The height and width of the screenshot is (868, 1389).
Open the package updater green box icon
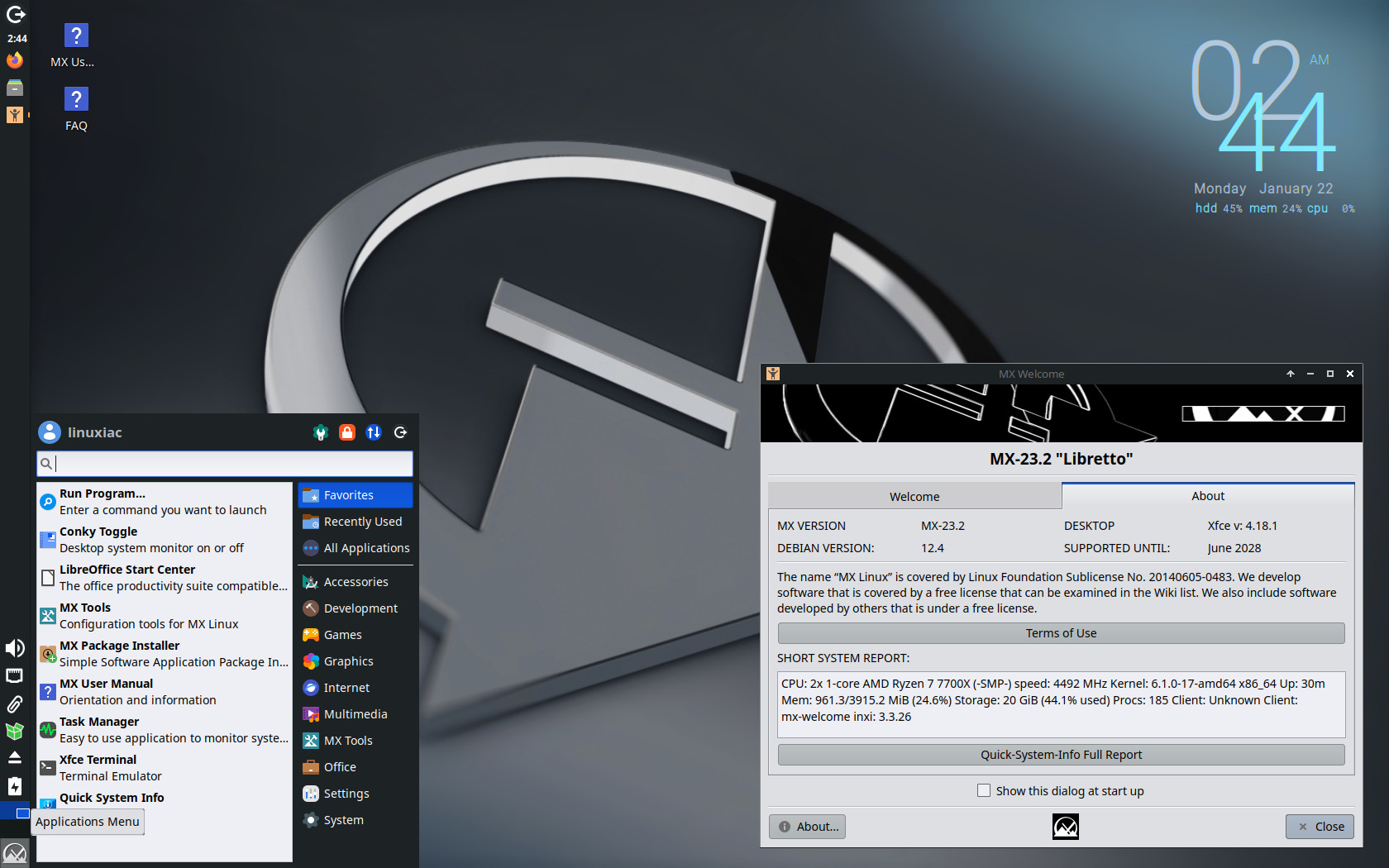(x=15, y=731)
